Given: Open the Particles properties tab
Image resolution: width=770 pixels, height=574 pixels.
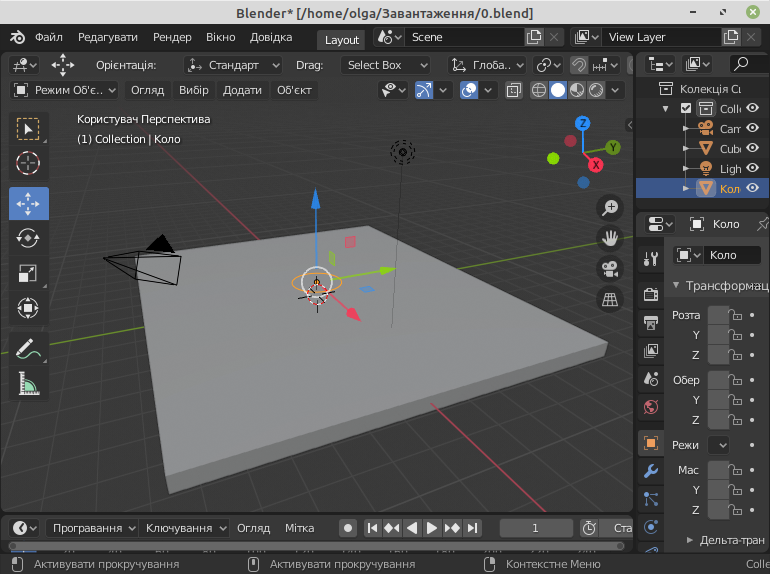Looking at the screenshot, I should [651, 499].
